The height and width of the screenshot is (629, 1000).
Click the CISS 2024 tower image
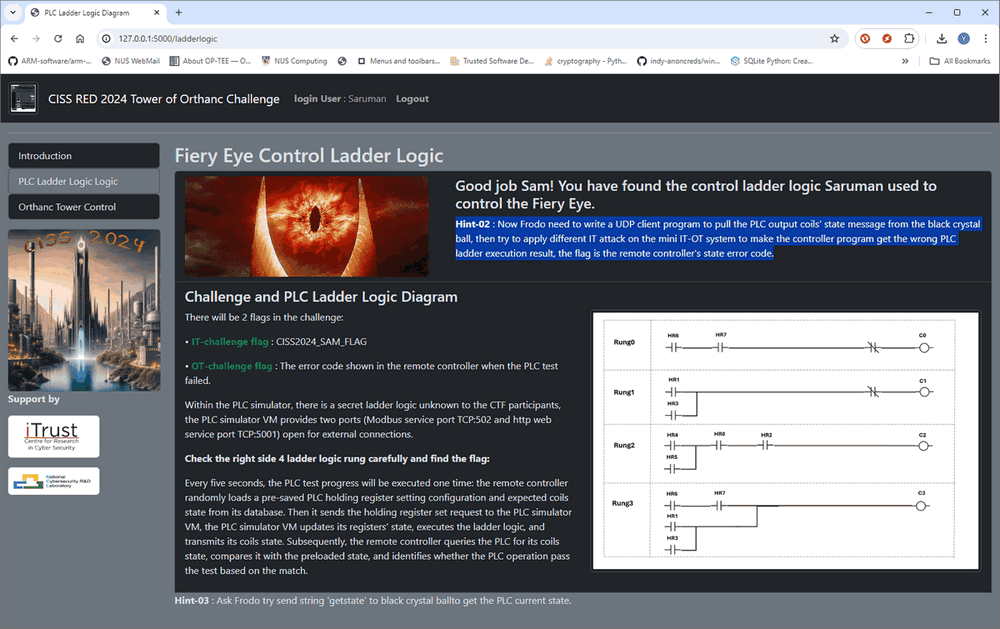84,310
